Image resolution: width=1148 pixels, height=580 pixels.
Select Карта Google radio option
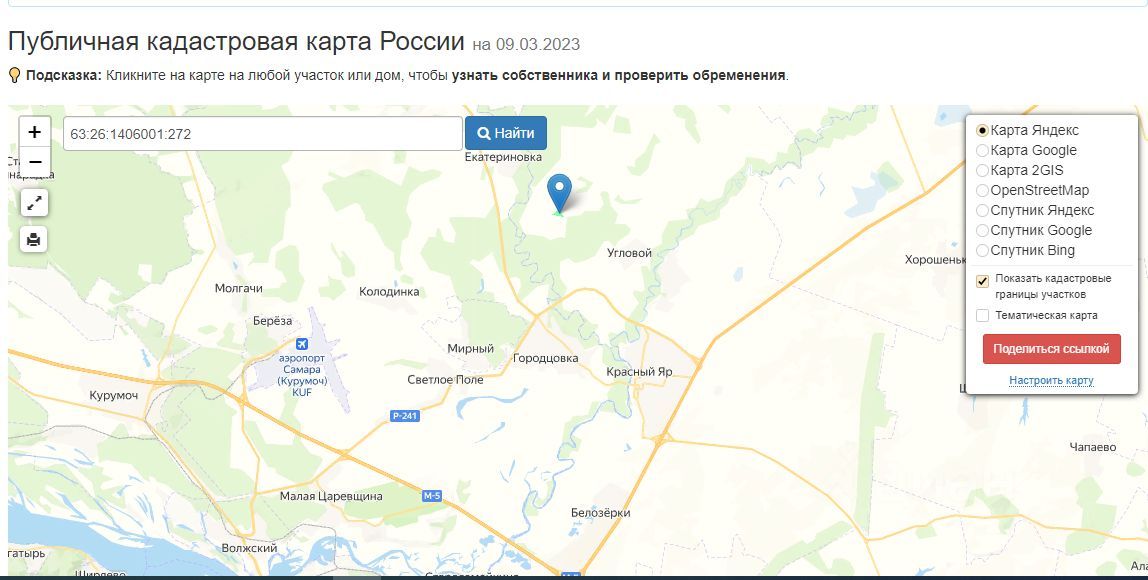983,150
